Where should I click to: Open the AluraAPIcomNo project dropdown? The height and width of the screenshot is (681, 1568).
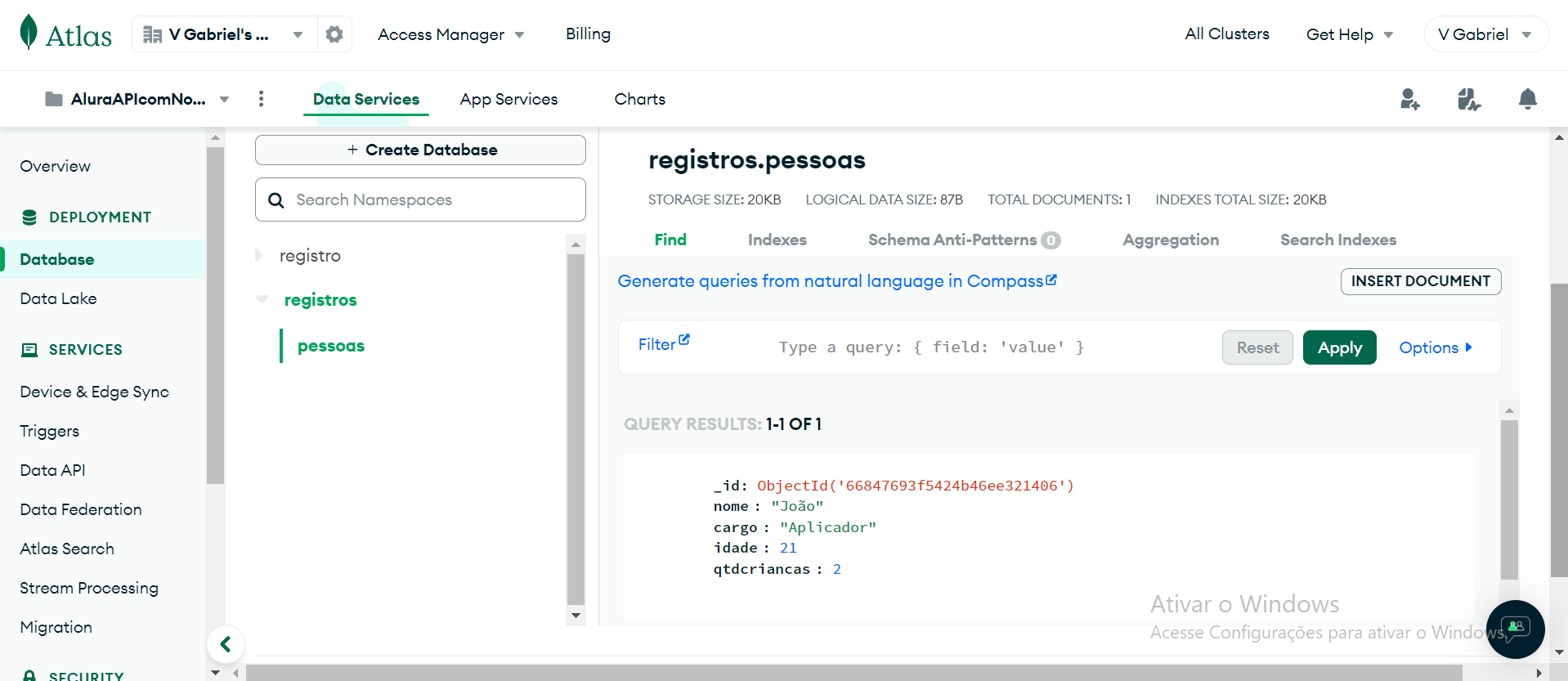[137, 99]
